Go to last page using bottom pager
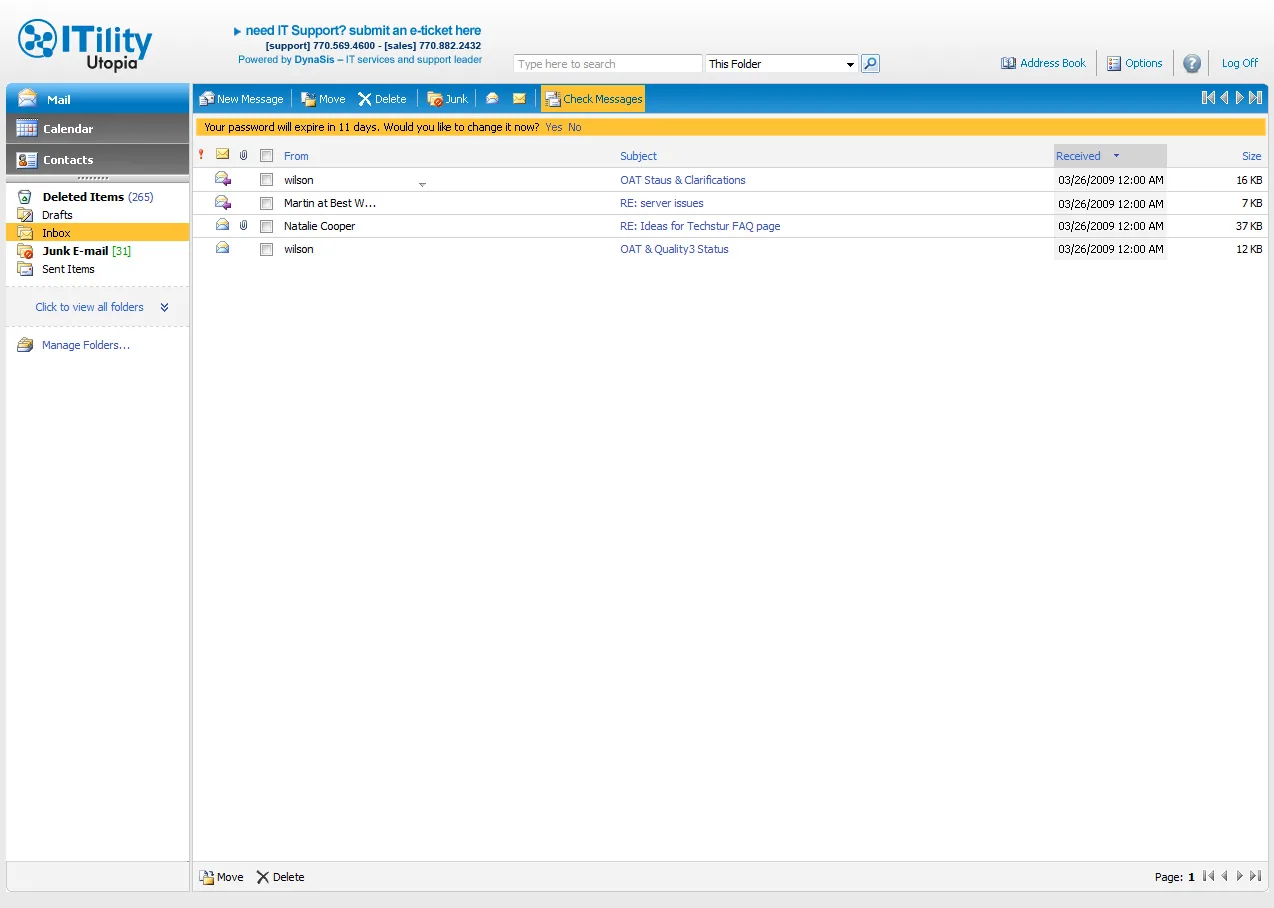 pyautogui.click(x=1256, y=876)
